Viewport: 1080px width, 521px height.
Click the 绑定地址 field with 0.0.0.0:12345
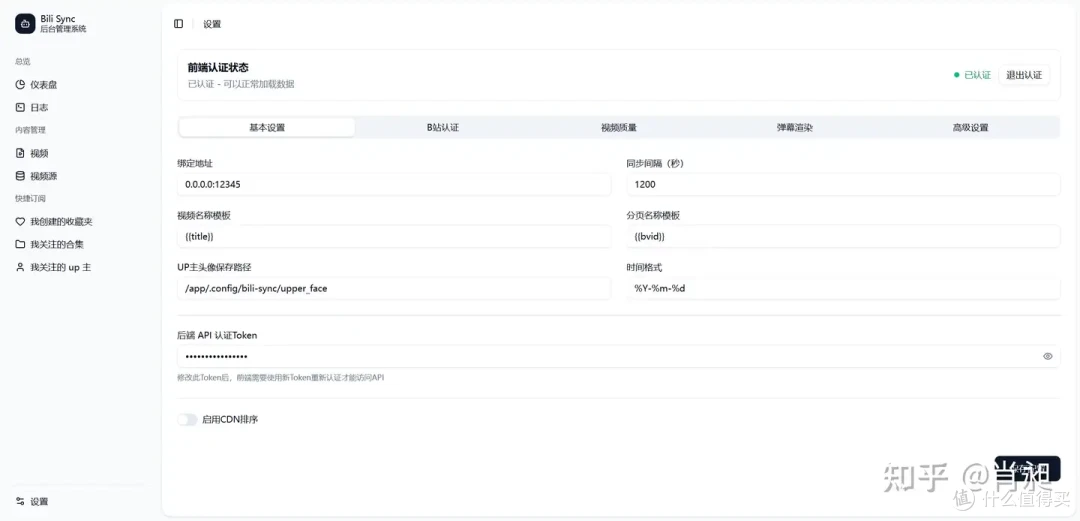tap(394, 185)
